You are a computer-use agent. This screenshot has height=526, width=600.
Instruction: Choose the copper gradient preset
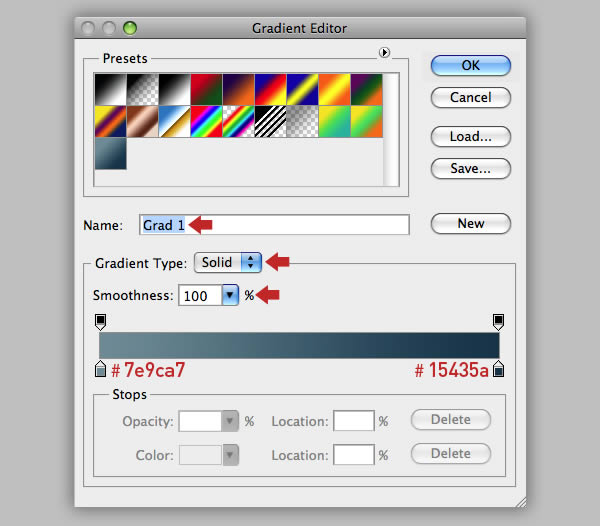click(x=143, y=122)
